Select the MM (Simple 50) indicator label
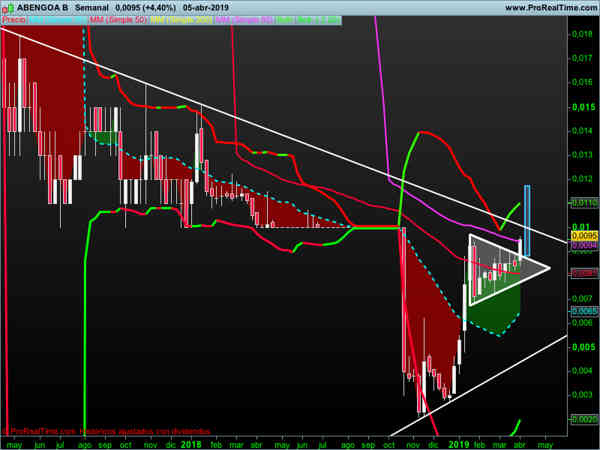 pyautogui.click(x=118, y=20)
